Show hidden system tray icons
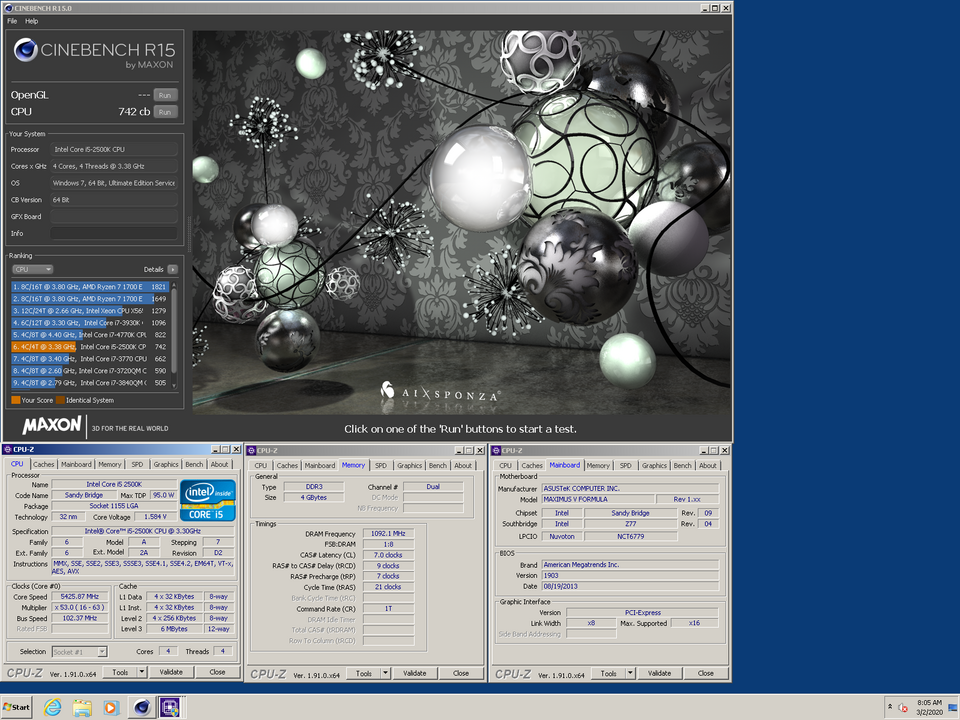The image size is (960, 720). 890,707
